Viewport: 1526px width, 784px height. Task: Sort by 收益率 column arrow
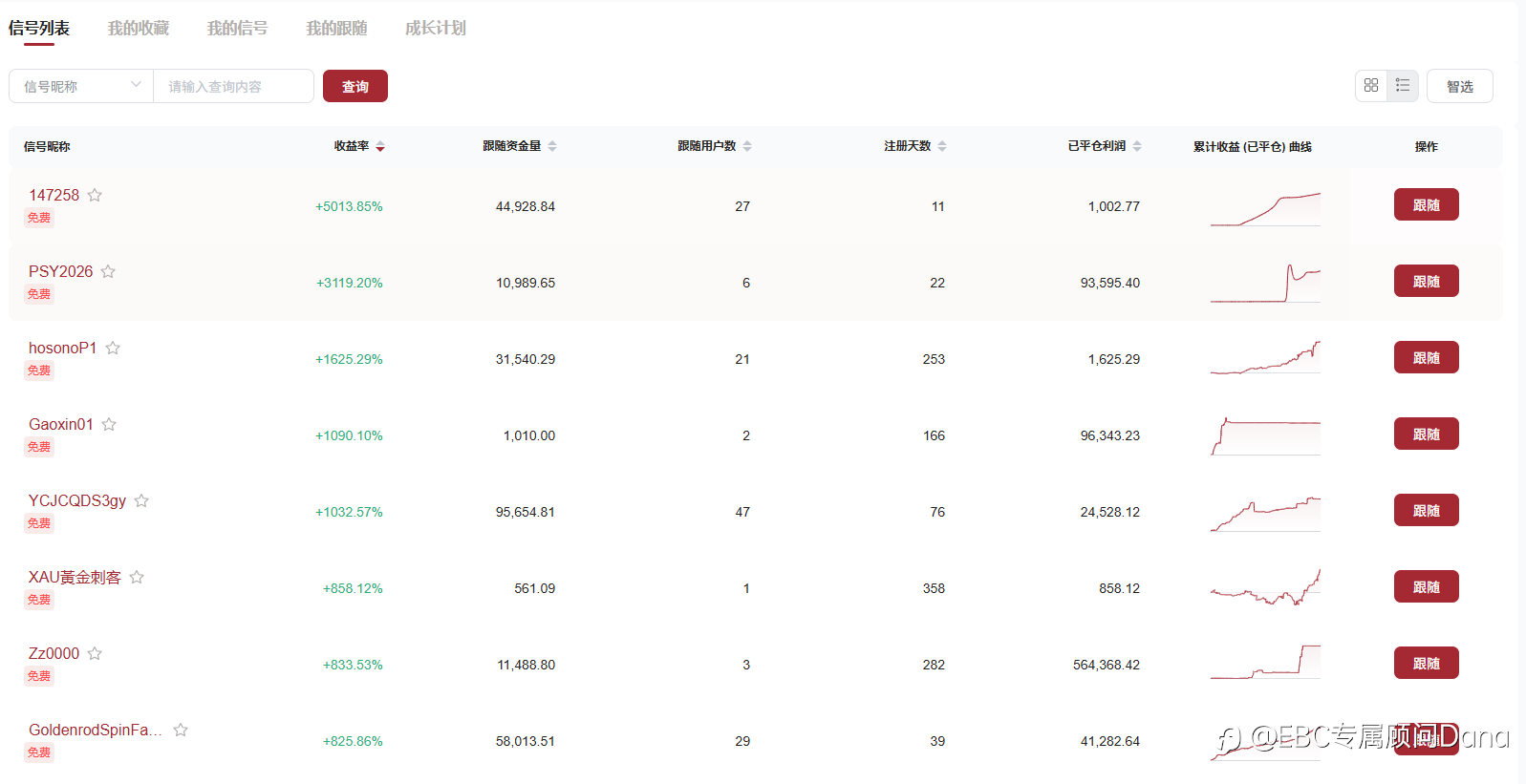click(380, 146)
